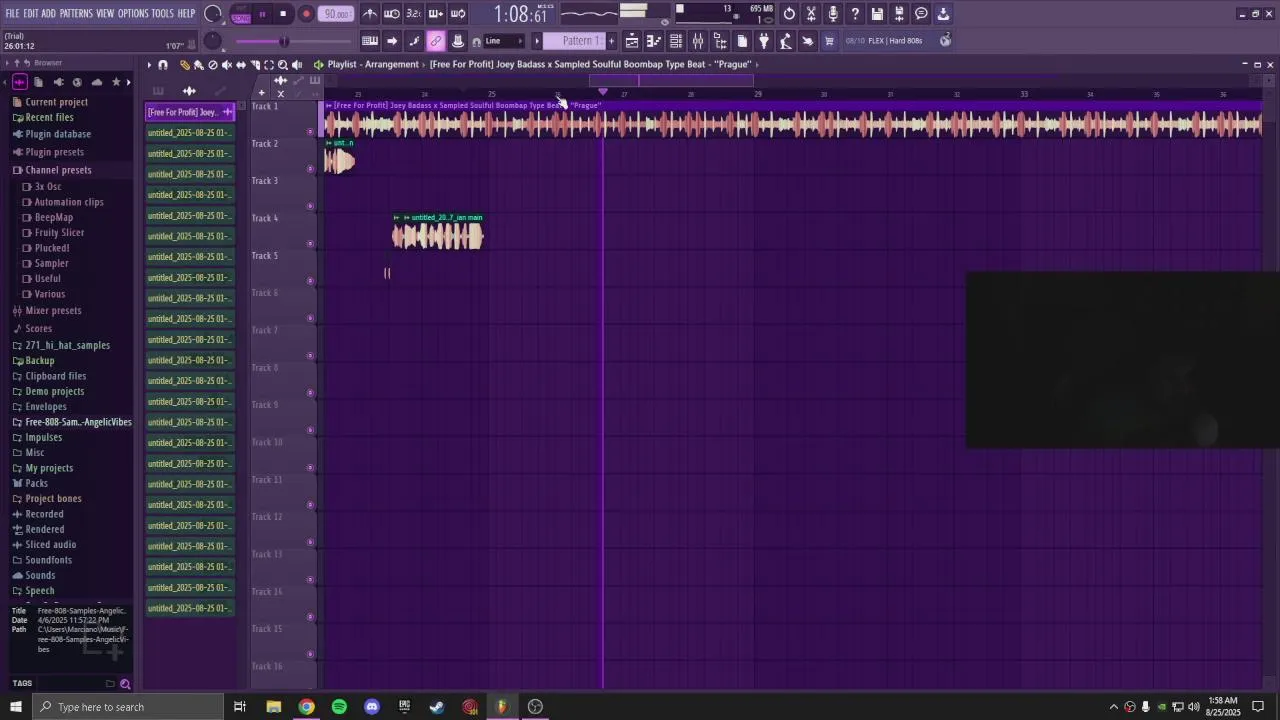Enable wait for input before playing
The image size is (1280, 720).
pos(391,14)
